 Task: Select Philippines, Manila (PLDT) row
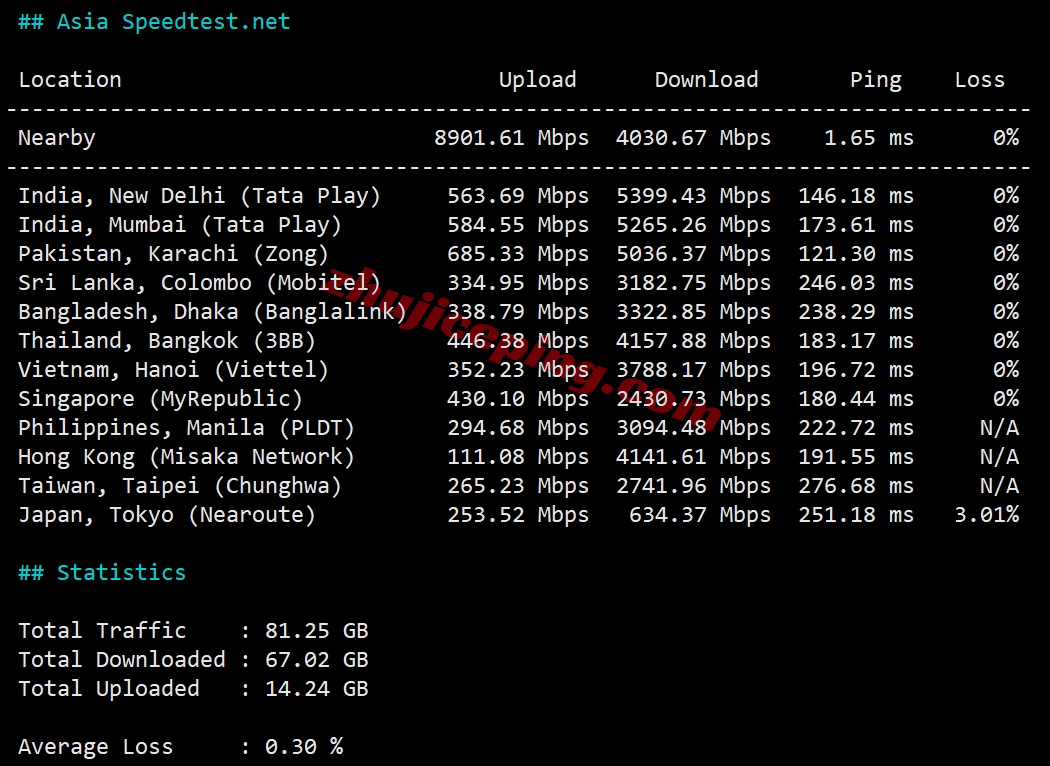518,428
